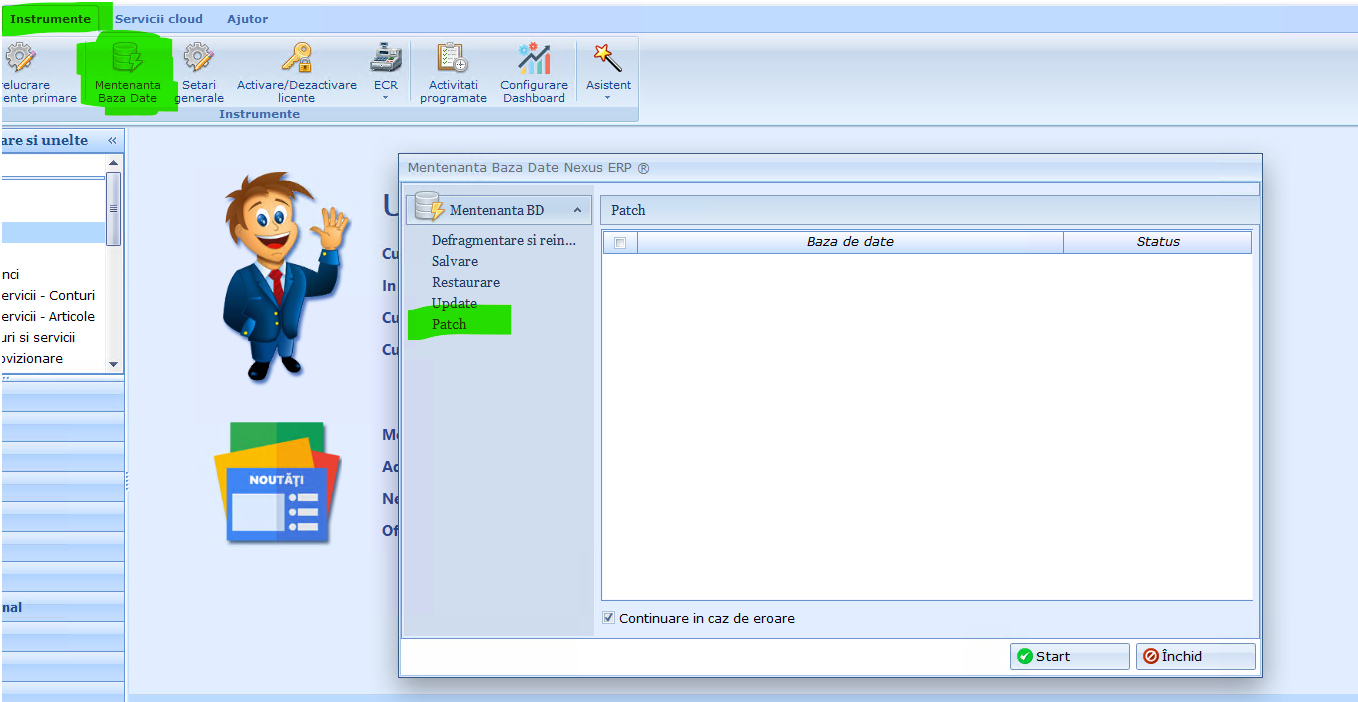
Task: Open the Ajutor menu tab
Action: click(x=247, y=19)
